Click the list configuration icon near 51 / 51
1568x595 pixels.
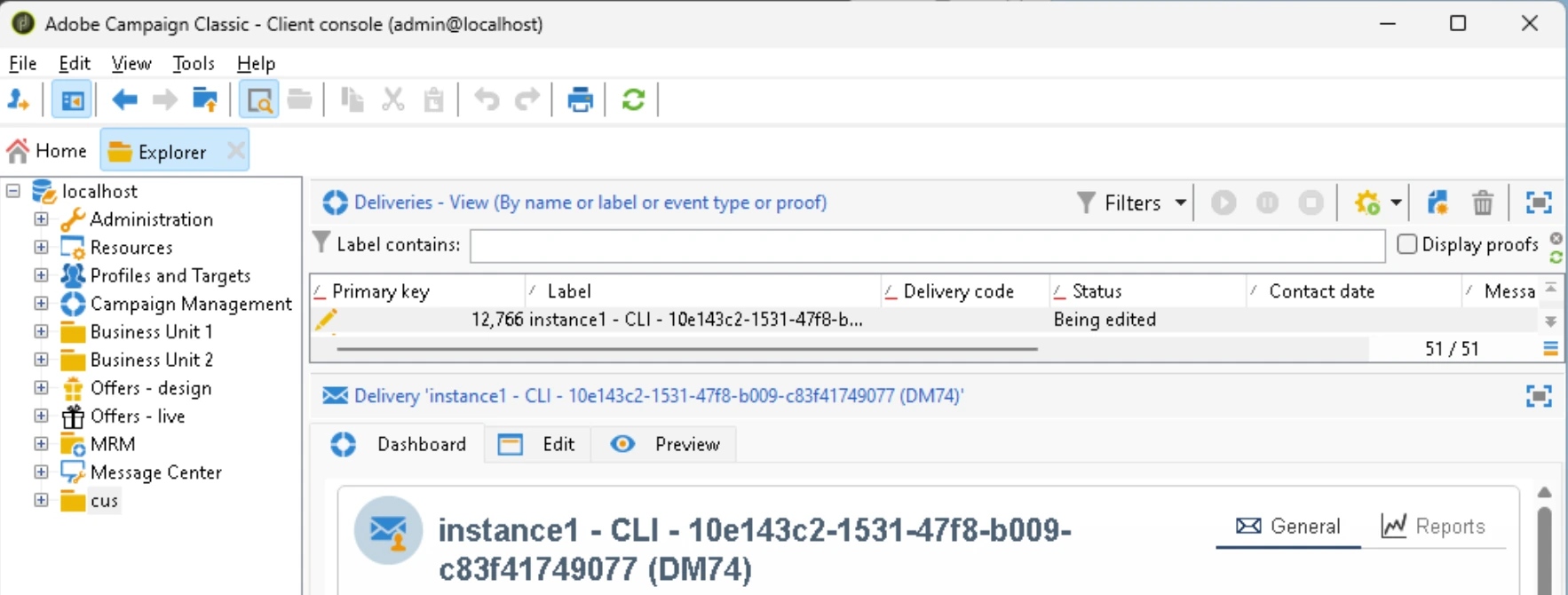coord(1550,349)
